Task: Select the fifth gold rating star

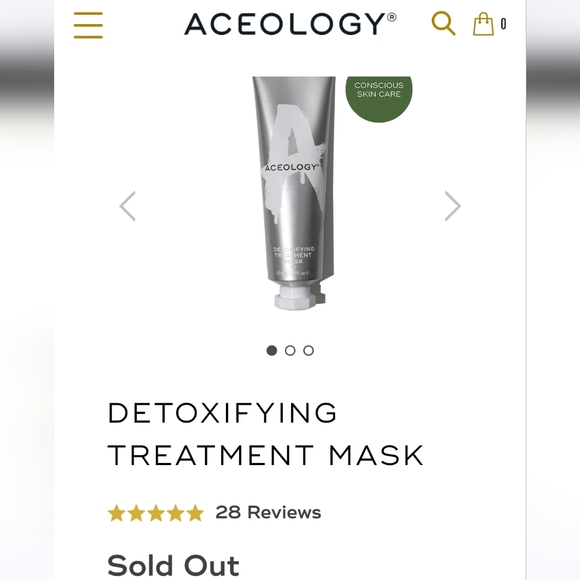Action: tap(195, 513)
